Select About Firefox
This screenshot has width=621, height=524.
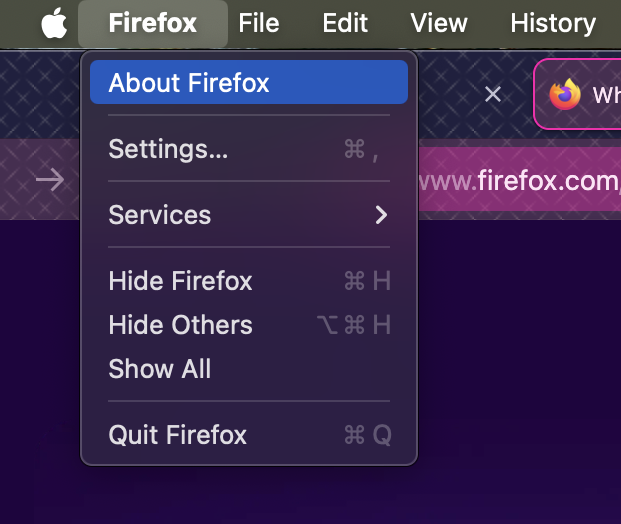(249, 82)
